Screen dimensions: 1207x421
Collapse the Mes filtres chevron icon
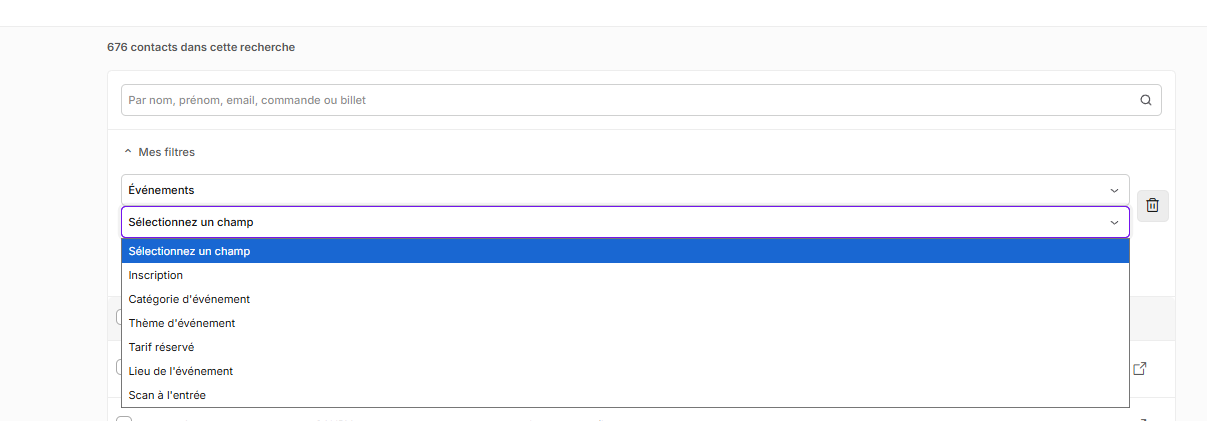pos(127,152)
